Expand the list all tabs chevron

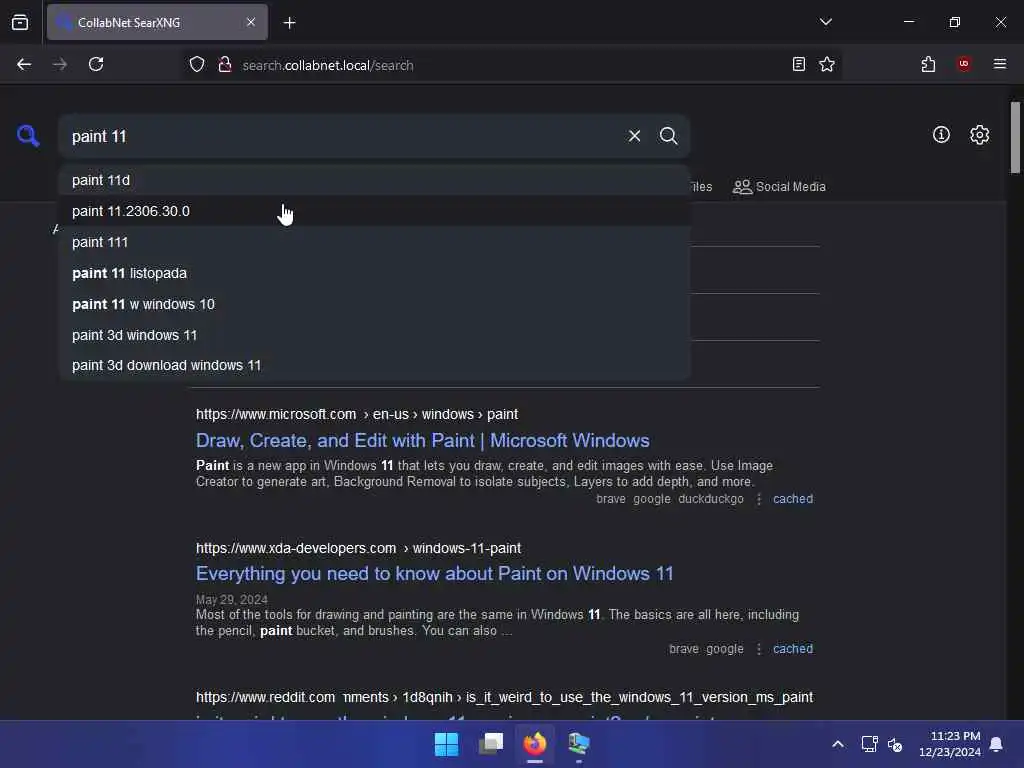[825, 22]
